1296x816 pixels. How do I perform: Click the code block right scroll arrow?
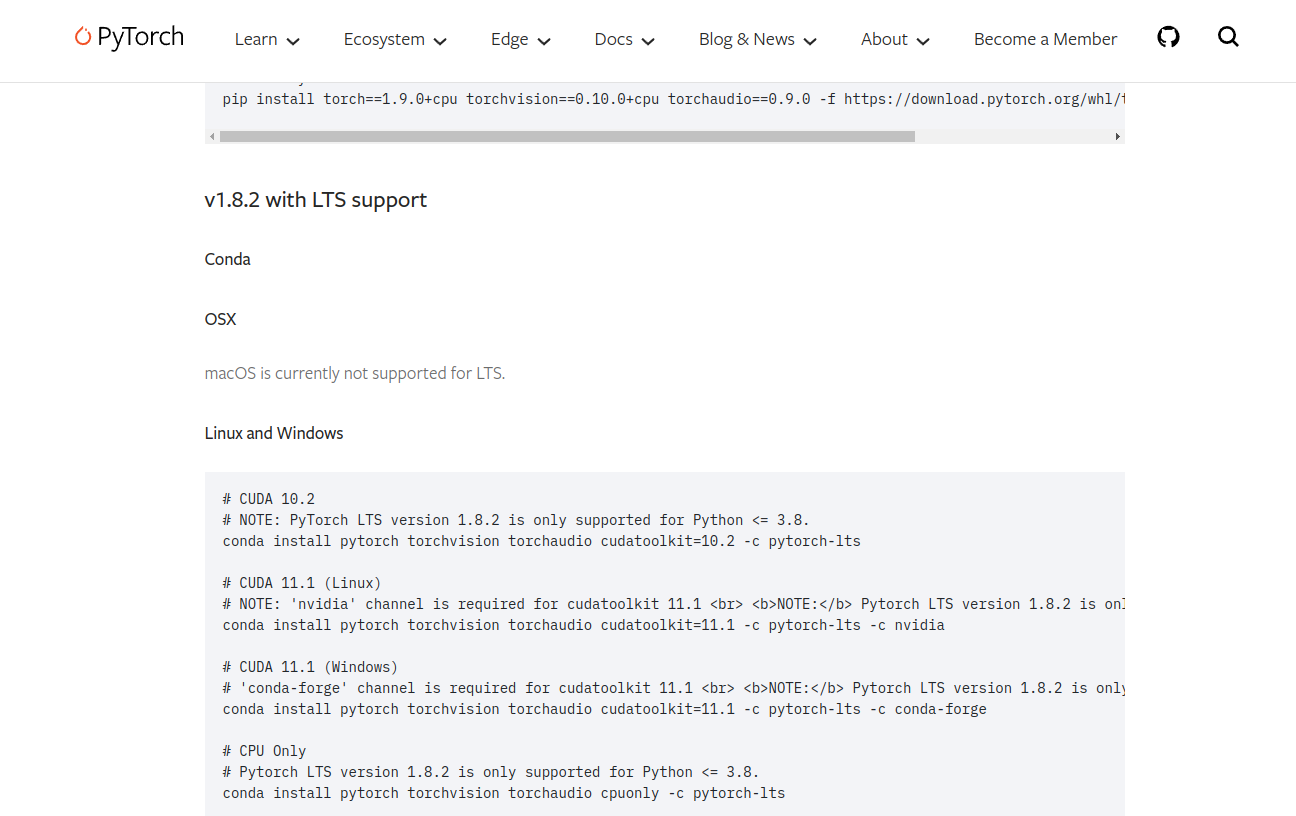1118,136
